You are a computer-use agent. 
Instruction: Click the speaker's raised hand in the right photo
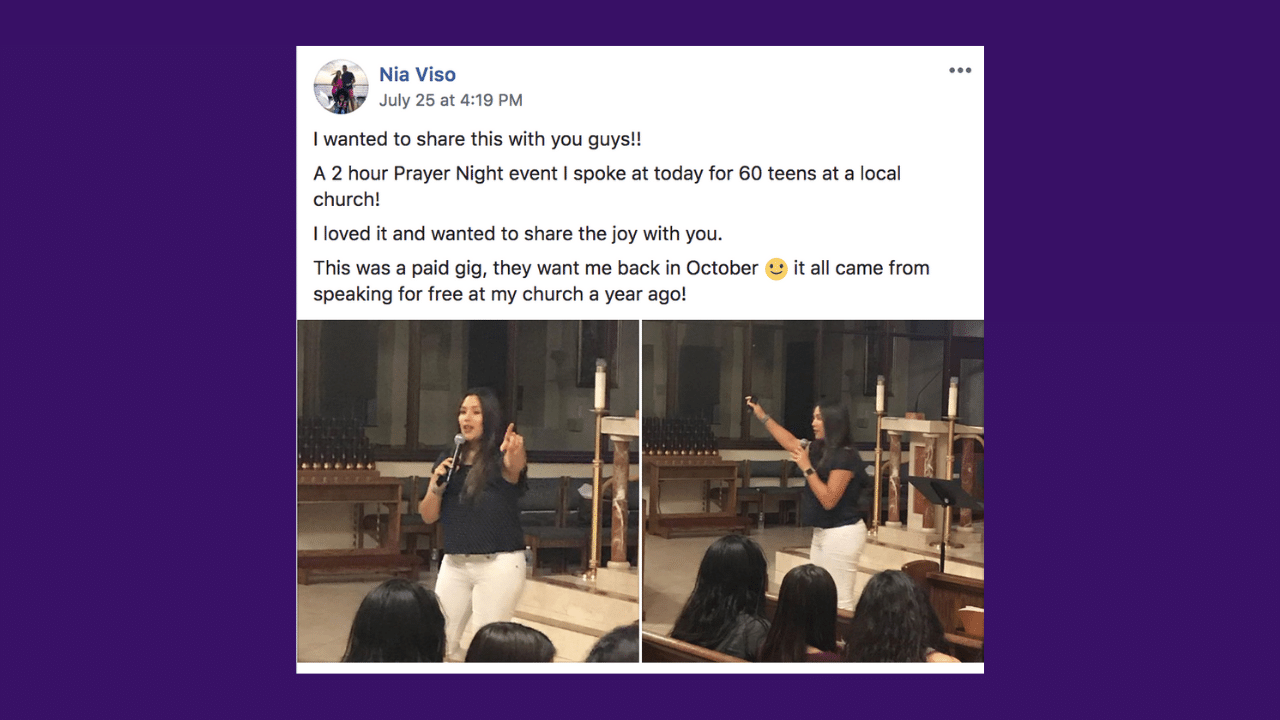point(753,404)
